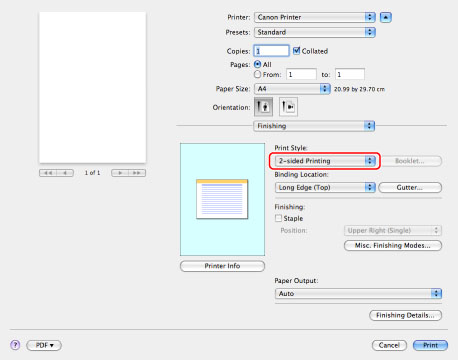This screenshot has height=360, width=458.
Task: Open the PDF menu button
Action: [x=44, y=345]
